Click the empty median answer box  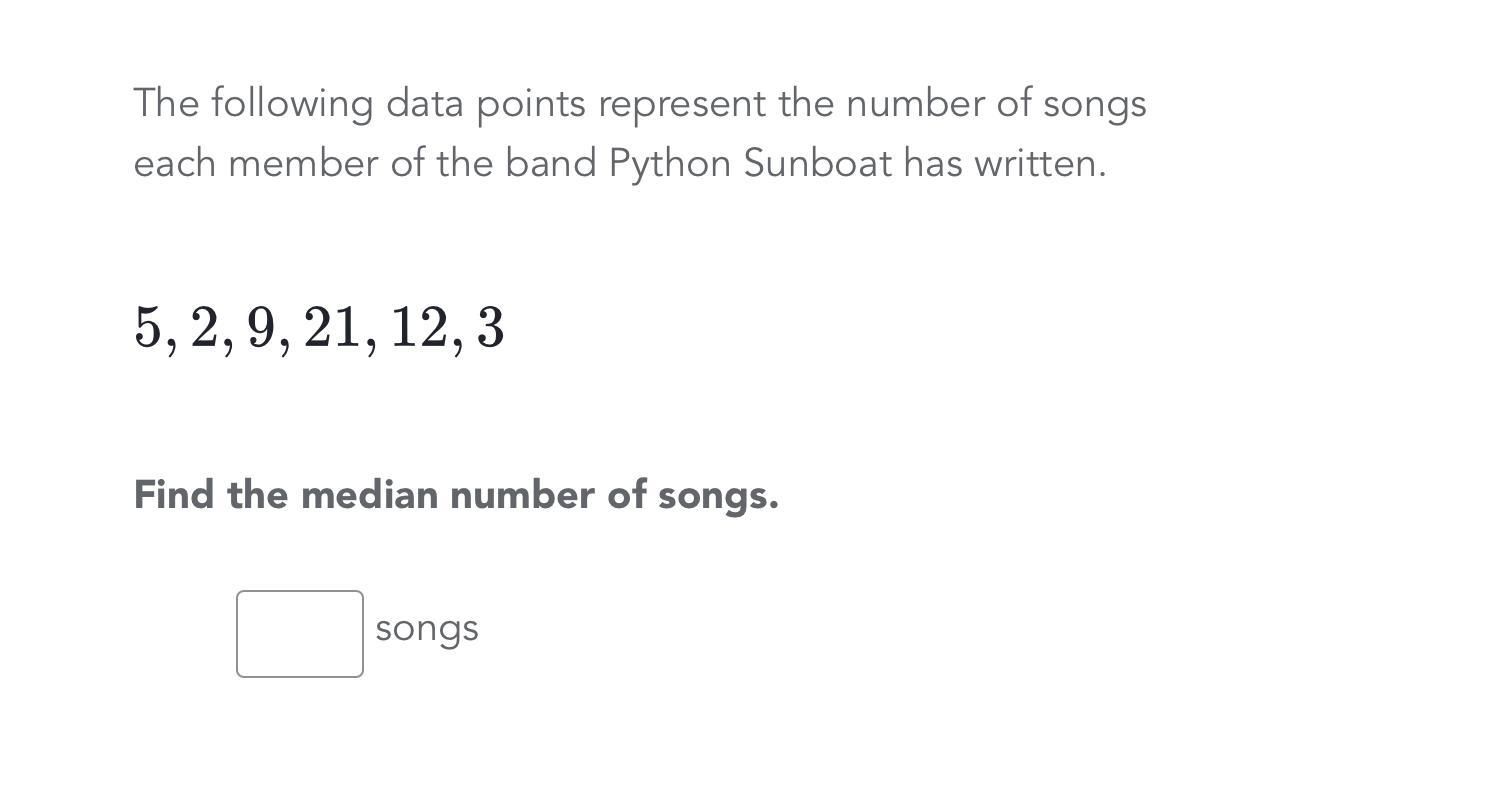coord(300,634)
